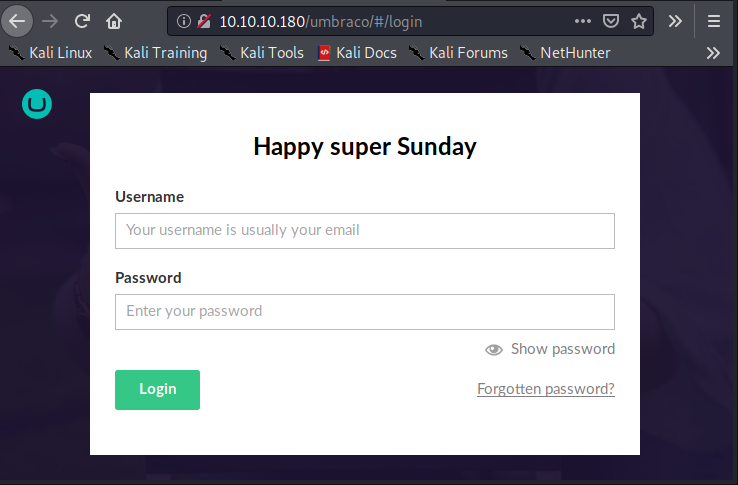Follow the Forgotten password? link
Image resolution: width=738 pixels, height=485 pixels.
coord(546,389)
